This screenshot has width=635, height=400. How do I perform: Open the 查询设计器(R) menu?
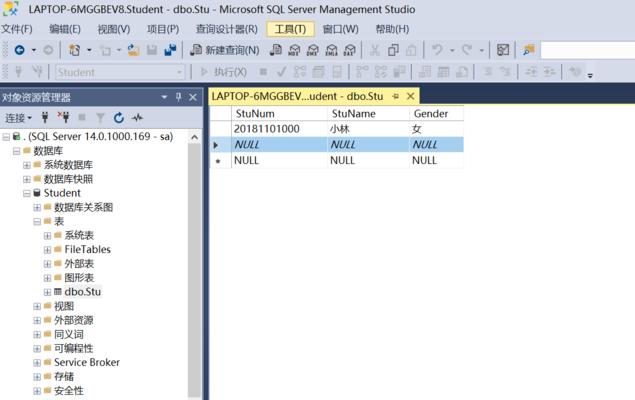click(227, 29)
